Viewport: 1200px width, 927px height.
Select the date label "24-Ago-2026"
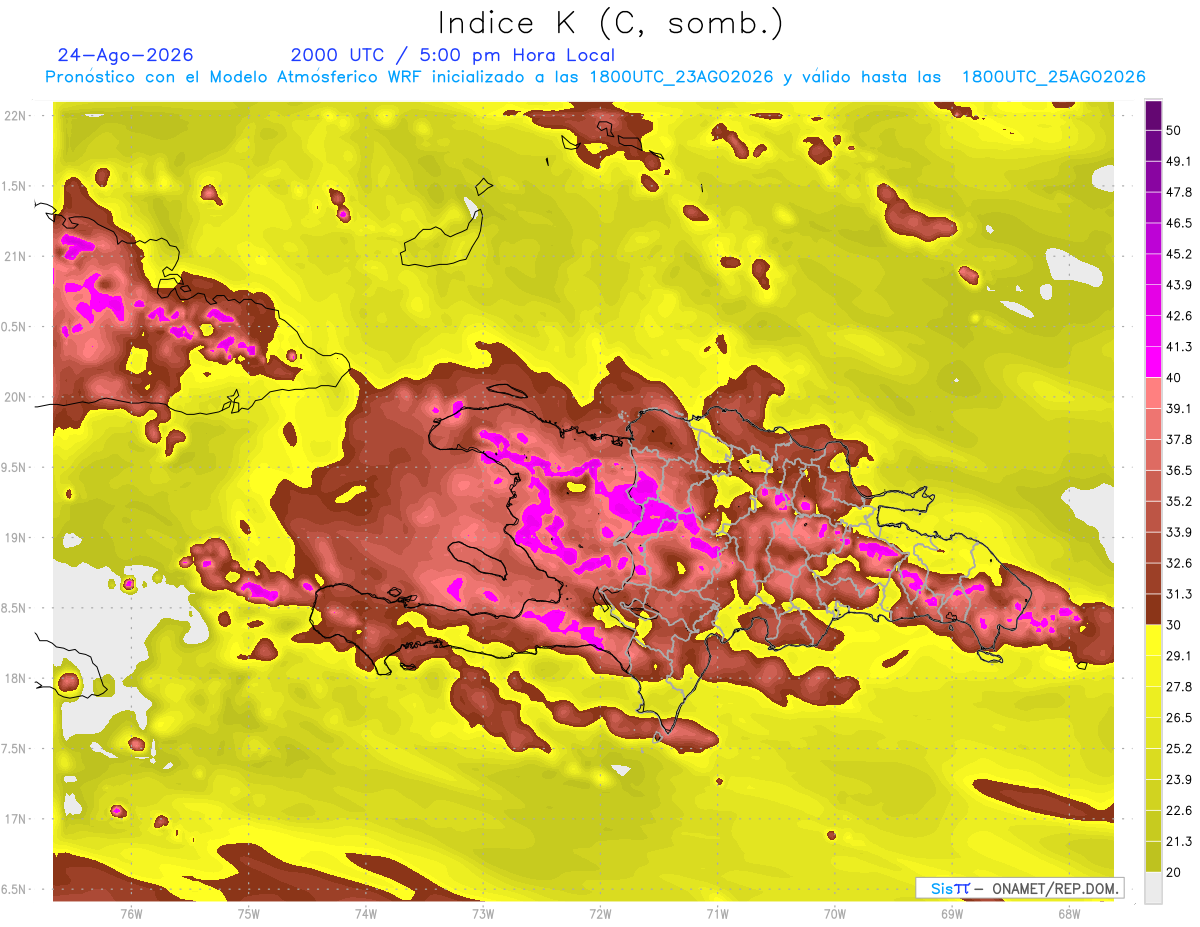click(x=126, y=55)
